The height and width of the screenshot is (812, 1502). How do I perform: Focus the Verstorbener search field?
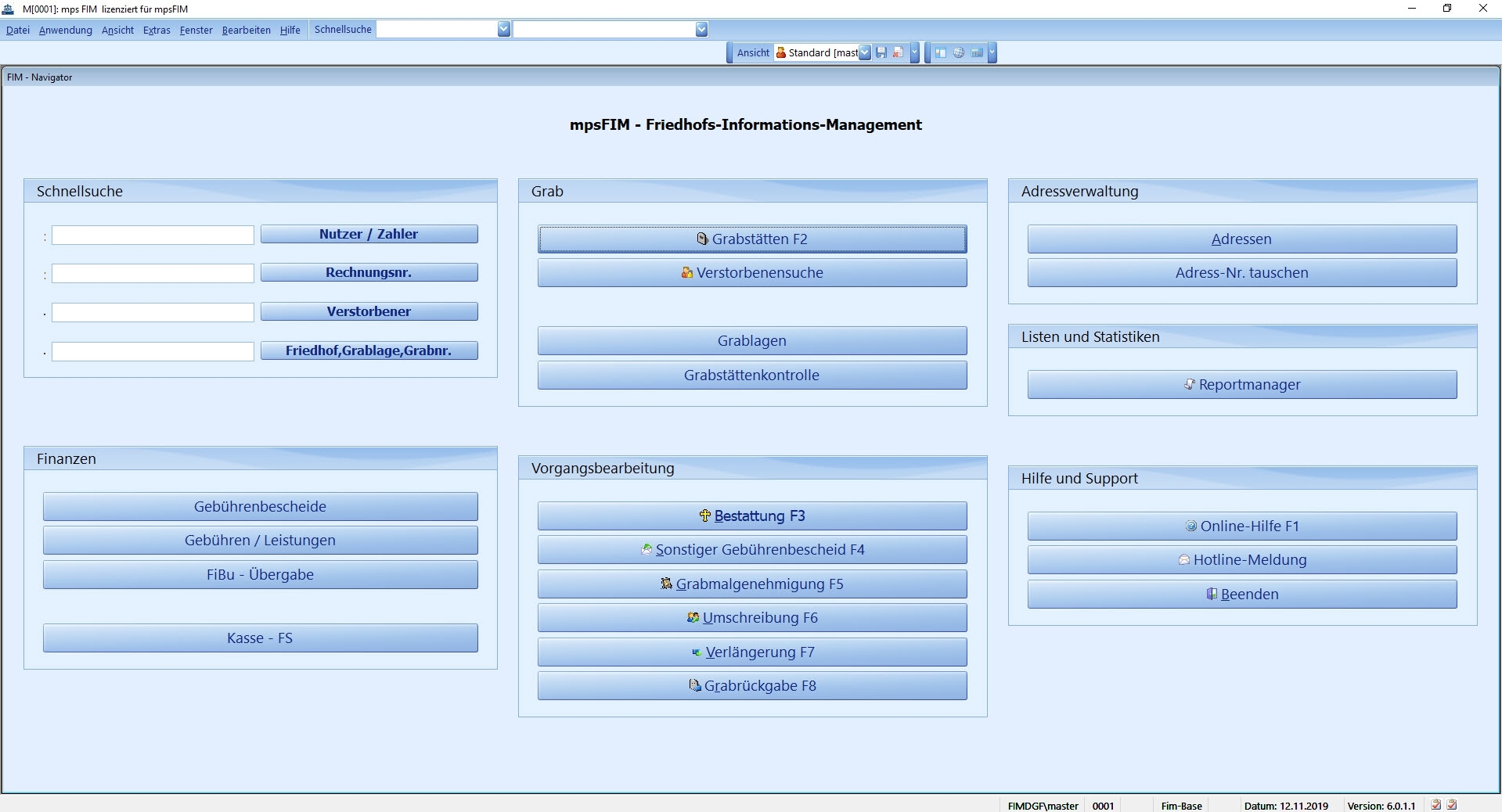(153, 312)
